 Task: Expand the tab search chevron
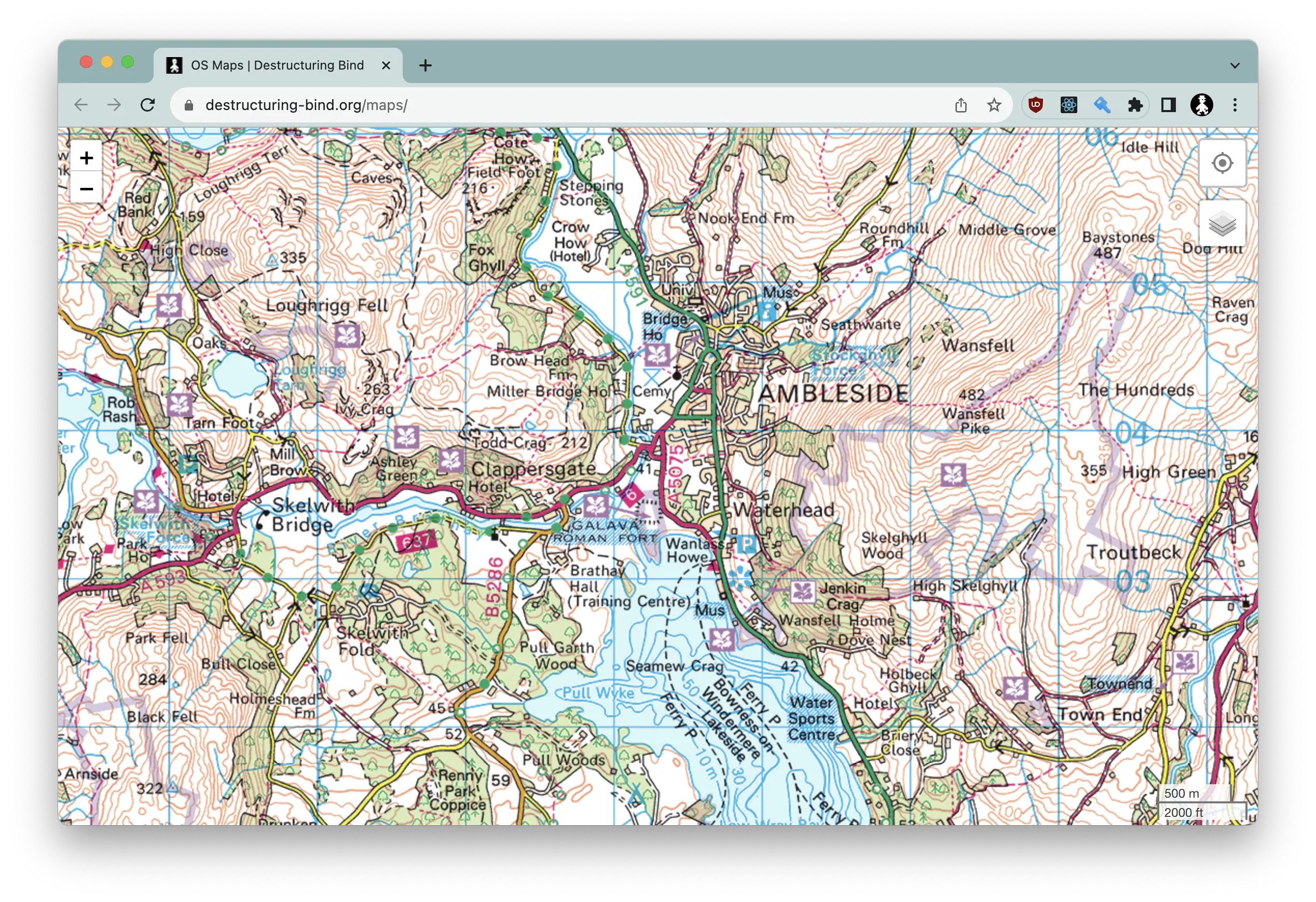(x=1235, y=65)
